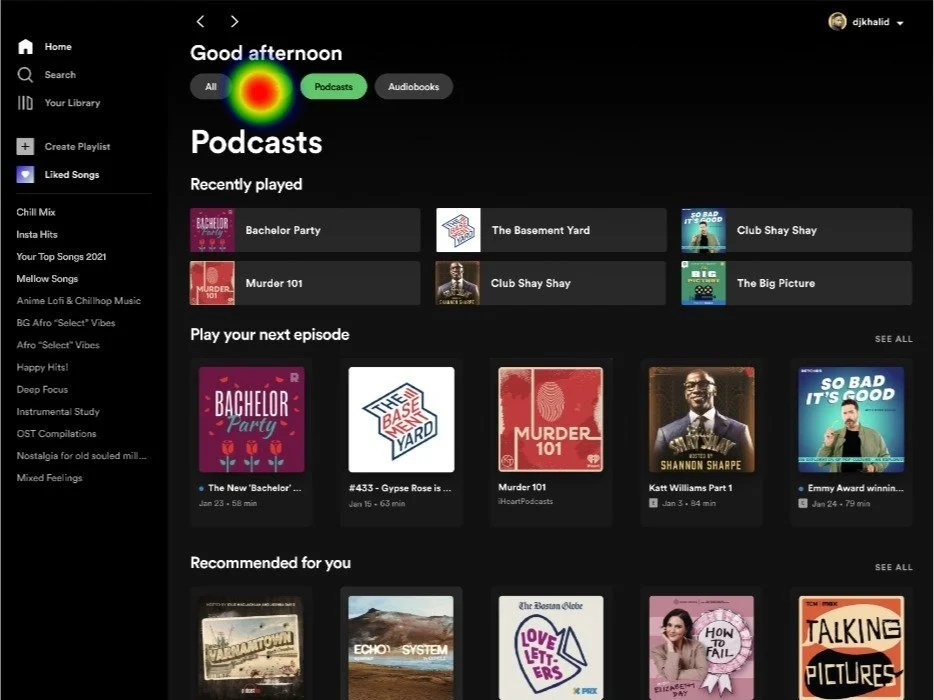Screen dimensions: 934x700
Task: Click The Big Picture thumbnail in Recently played
Action: pyautogui.click(x=703, y=283)
